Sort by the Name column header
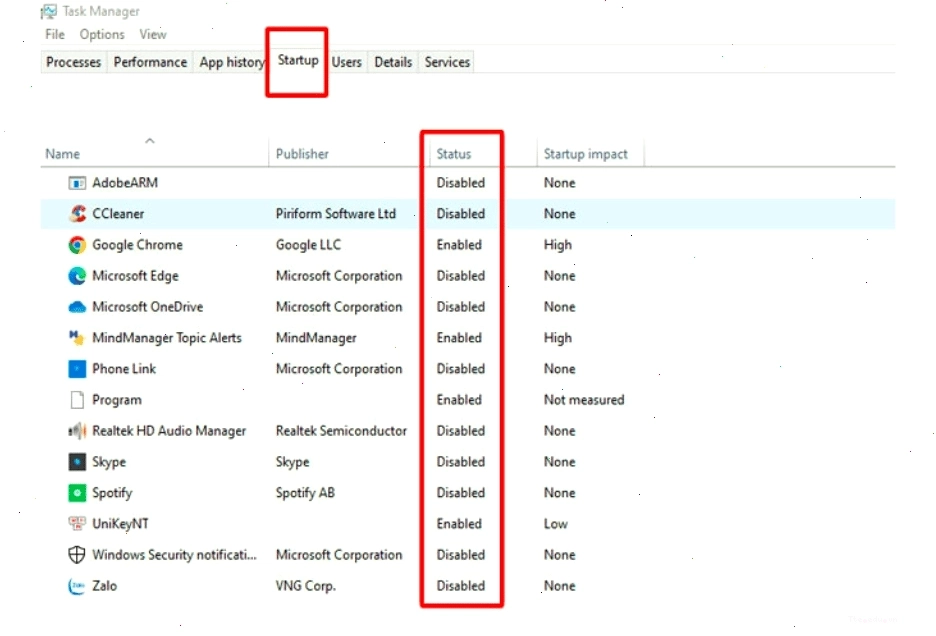Viewport: 936px width, 636px height. (x=63, y=154)
